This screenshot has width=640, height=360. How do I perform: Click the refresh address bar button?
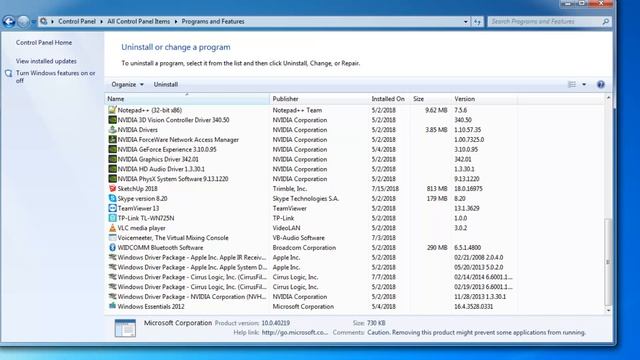pos(477,22)
